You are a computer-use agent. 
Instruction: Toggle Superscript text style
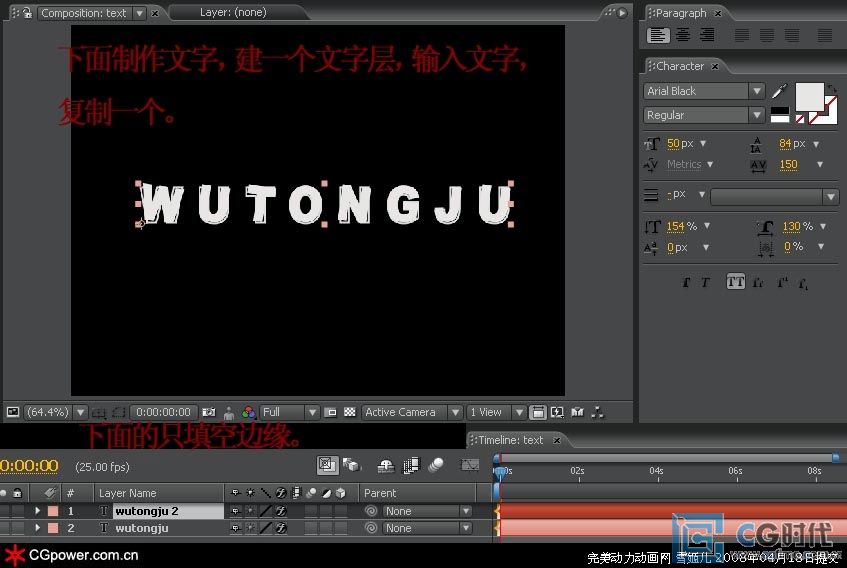782,282
